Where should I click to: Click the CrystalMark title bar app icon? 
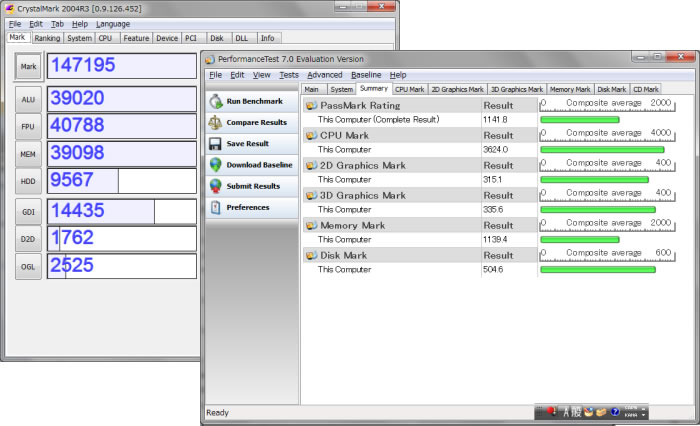[x=9, y=8]
